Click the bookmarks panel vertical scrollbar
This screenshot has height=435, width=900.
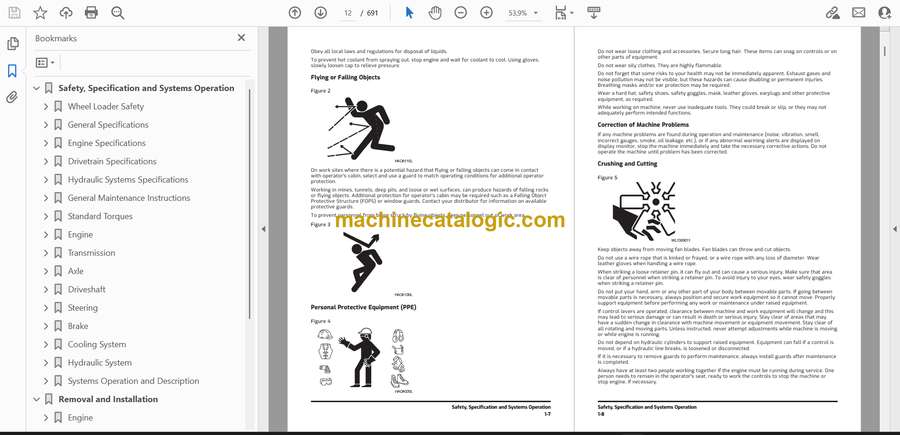[x=250, y=204]
